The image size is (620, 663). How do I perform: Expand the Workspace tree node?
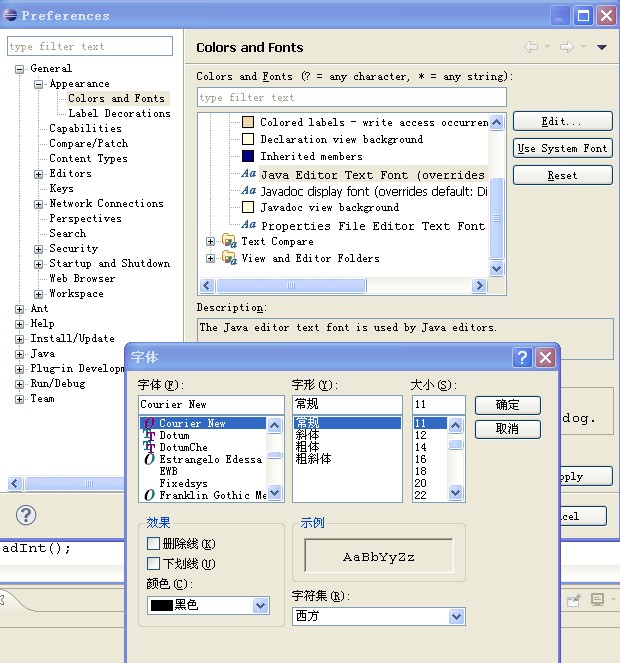(38, 294)
